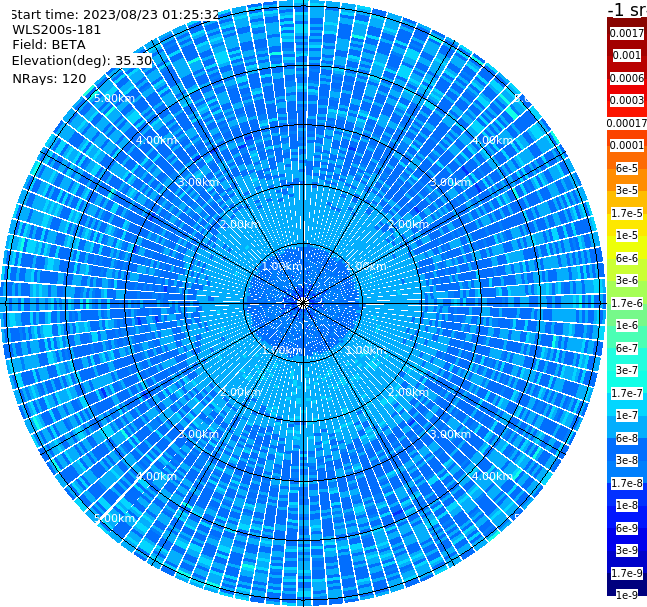The width and height of the screenshot is (647, 607).
Task: Select the 3e-6 colorbar label
Action: click(627, 280)
